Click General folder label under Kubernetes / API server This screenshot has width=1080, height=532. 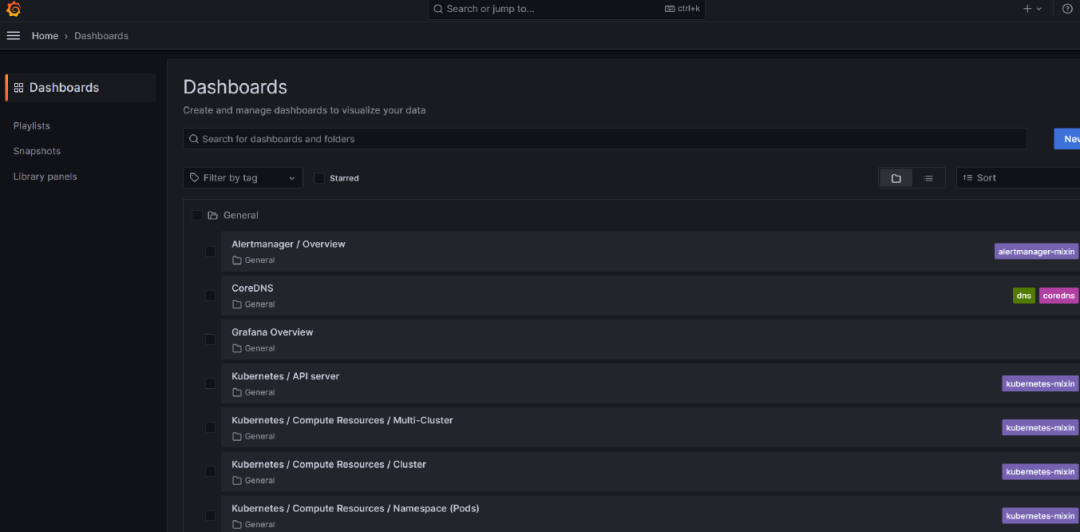pyautogui.click(x=254, y=393)
